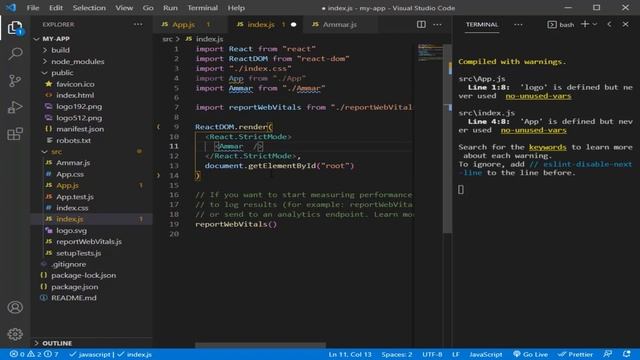Open Explorer panel ellipsis menu
This screenshot has height=360, width=640.
(138, 24)
